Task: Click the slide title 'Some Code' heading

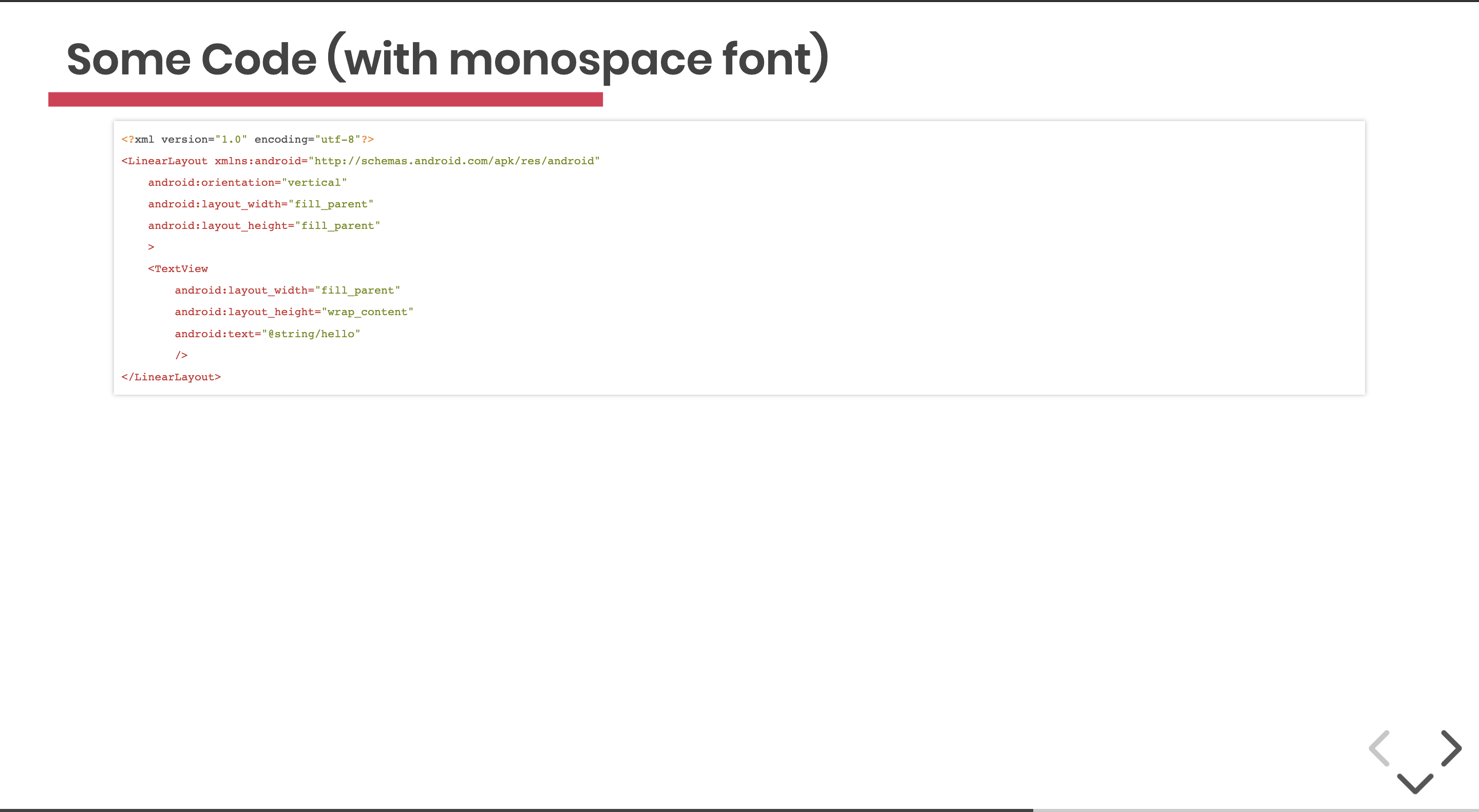Action: click(x=447, y=59)
